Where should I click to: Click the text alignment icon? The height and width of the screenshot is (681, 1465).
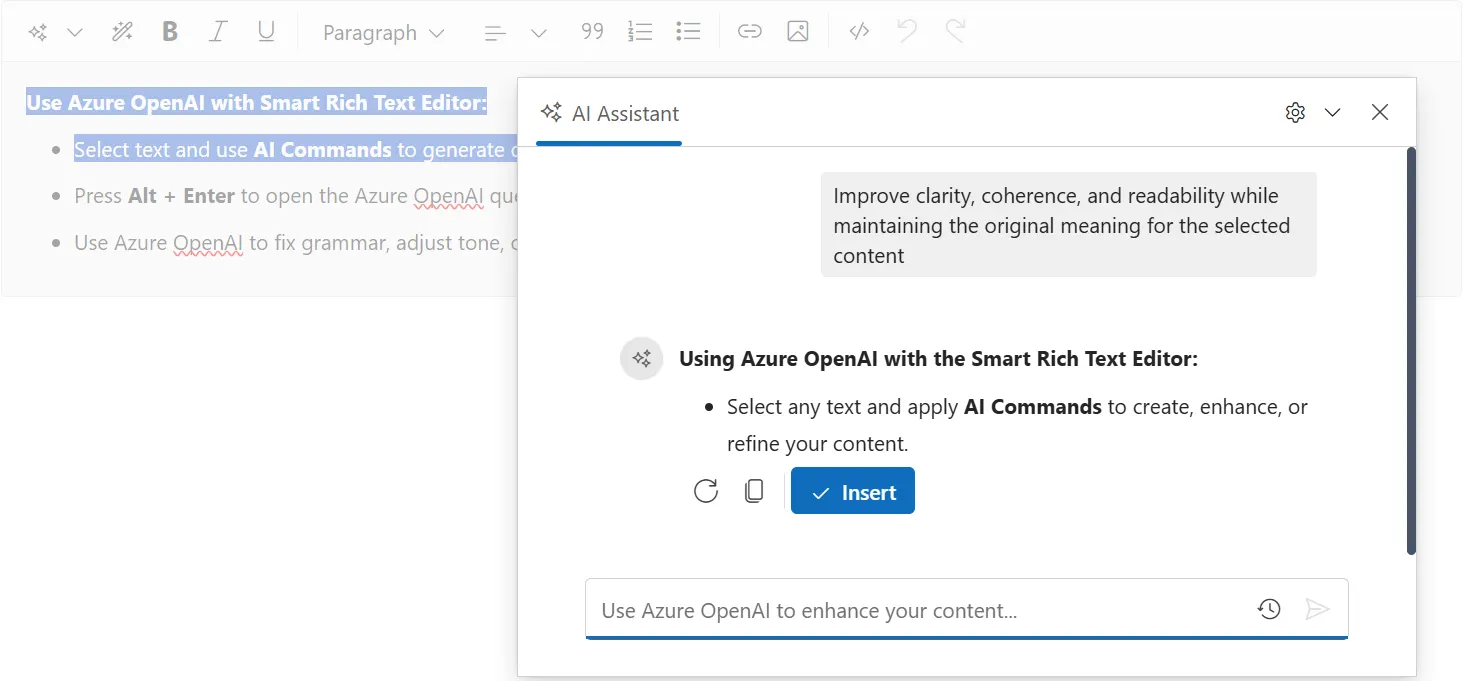(x=494, y=32)
